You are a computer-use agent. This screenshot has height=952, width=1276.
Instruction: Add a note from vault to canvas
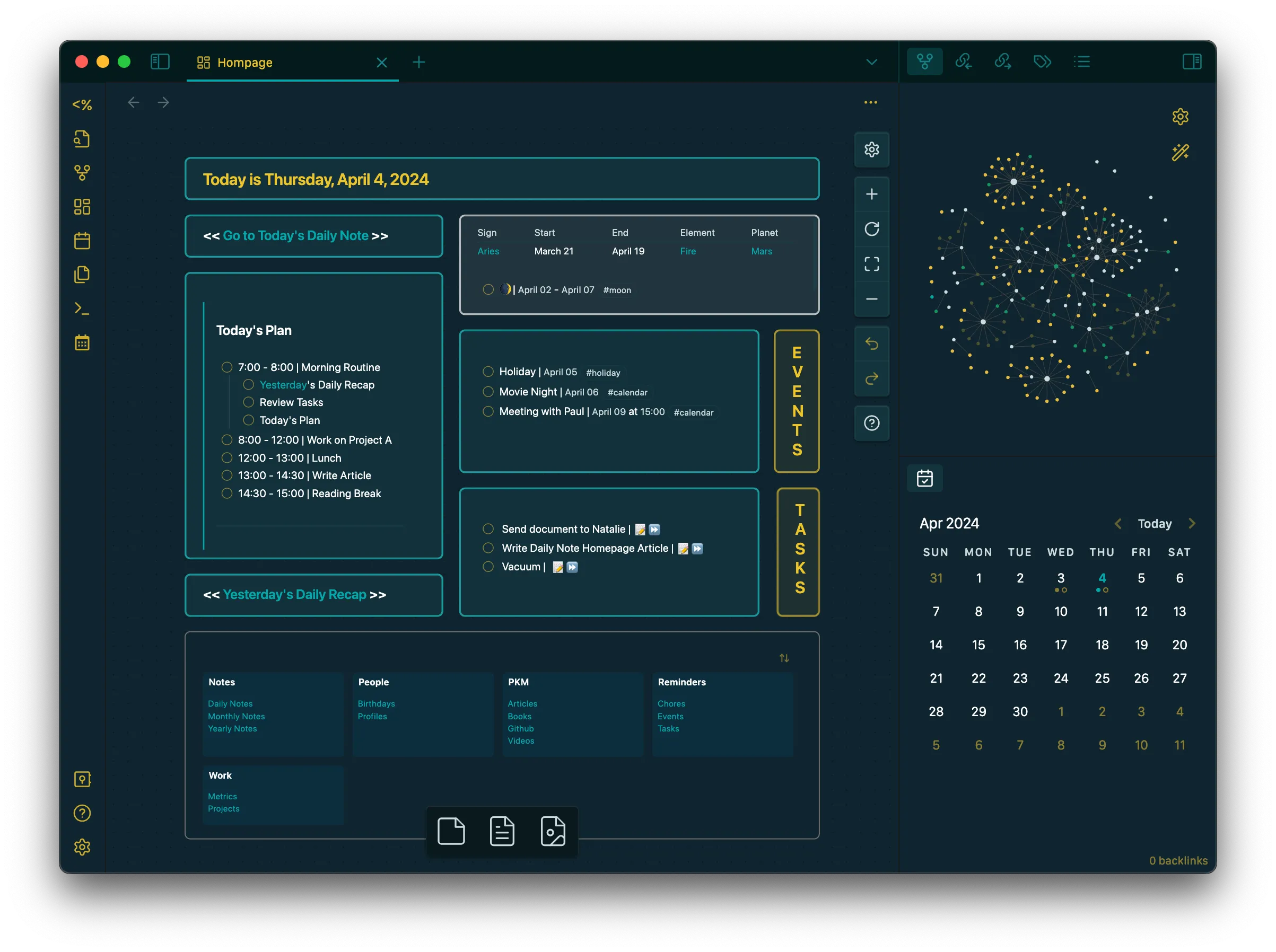(x=502, y=831)
